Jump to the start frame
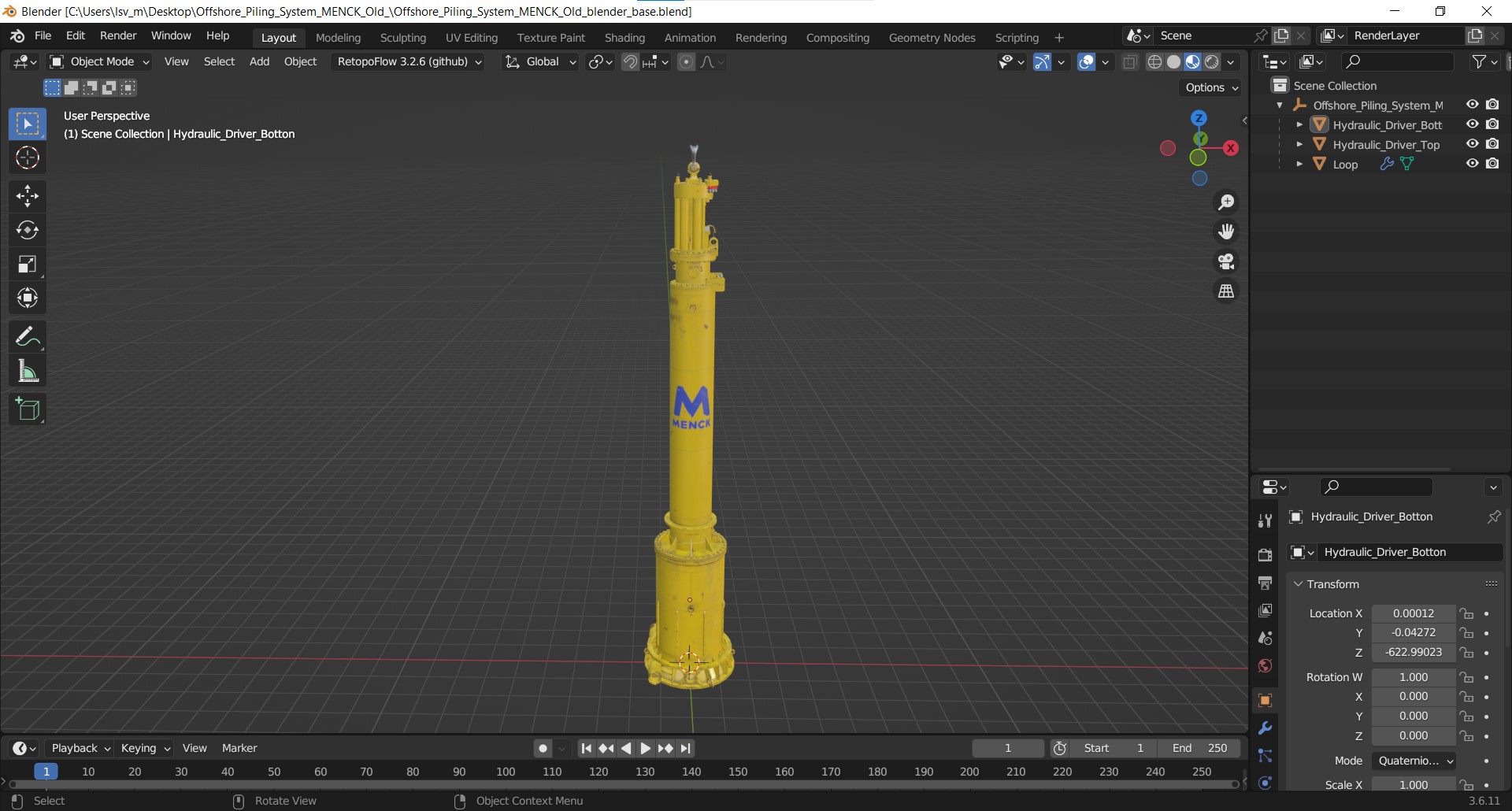This screenshot has width=1512, height=811. coord(586,748)
